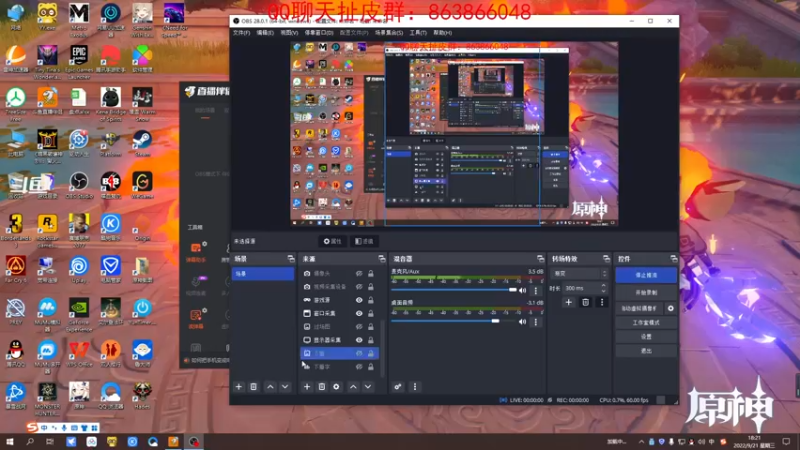The image size is (800, 450).
Task: Enable Studio Mode from Controls
Action: [646, 322]
